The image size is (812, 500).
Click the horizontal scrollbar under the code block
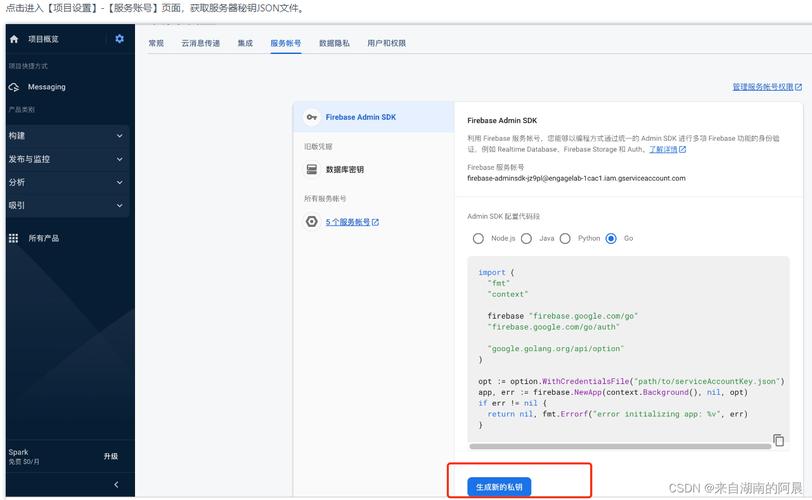click(x=620, y=446)
